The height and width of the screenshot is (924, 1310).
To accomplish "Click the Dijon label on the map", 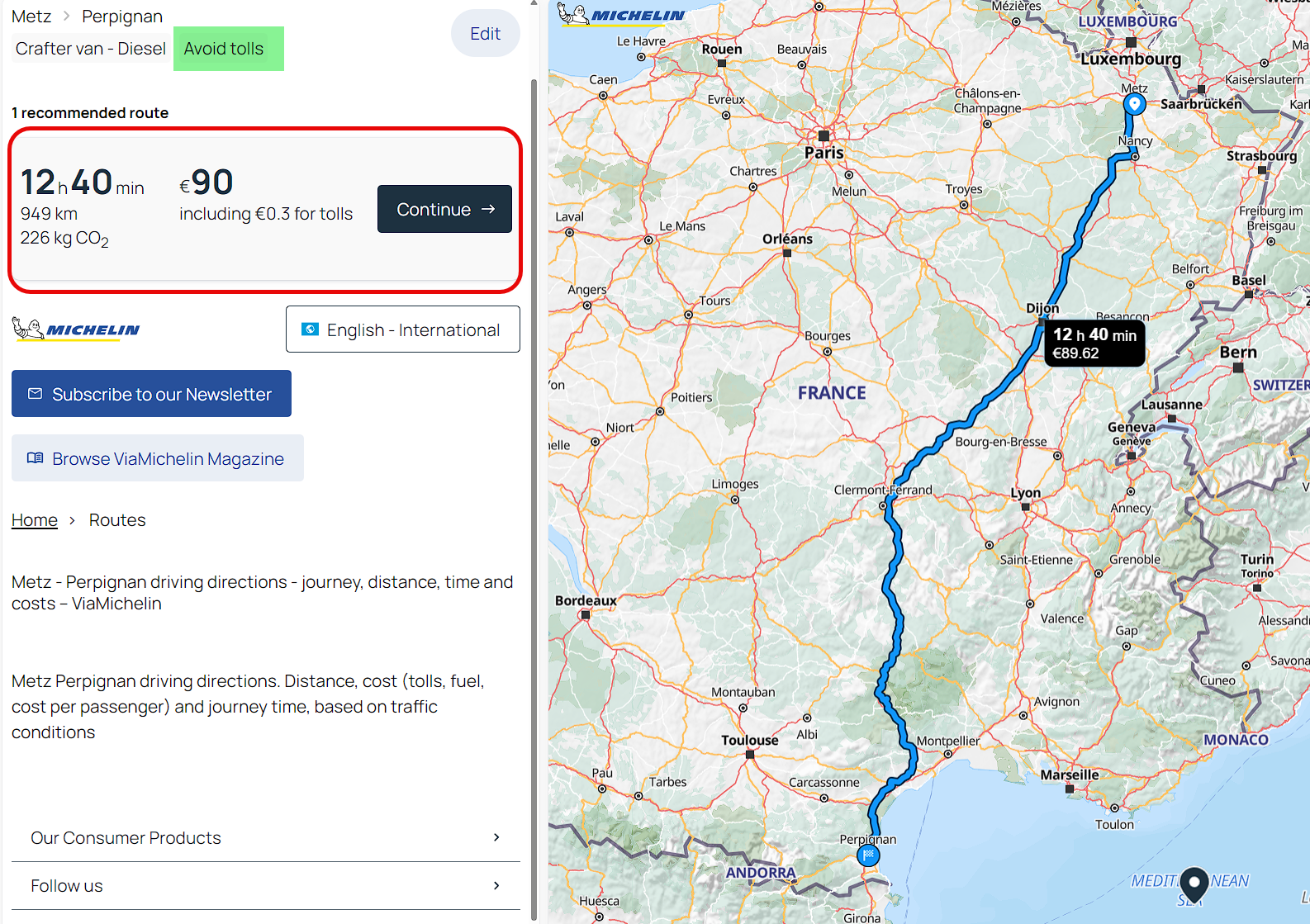I will click(x=1042, y=308).
